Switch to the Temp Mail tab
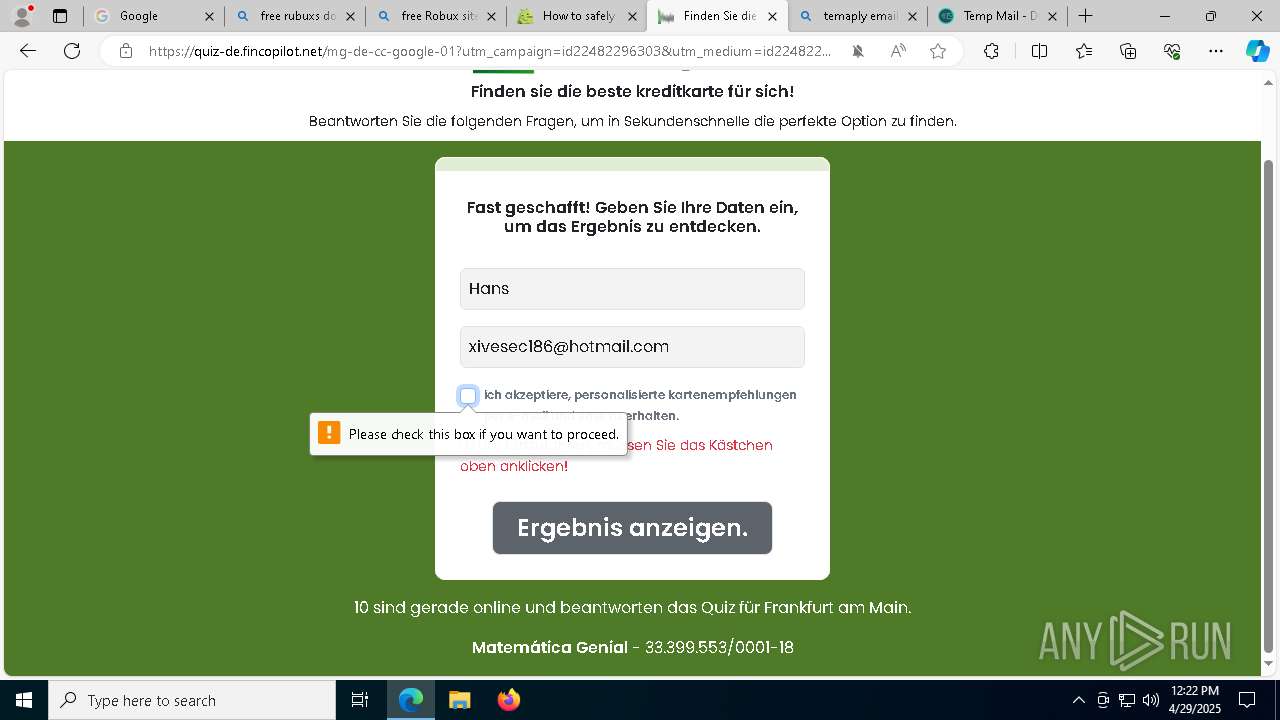Screen dimensions: 1280x720 point(999,16)
